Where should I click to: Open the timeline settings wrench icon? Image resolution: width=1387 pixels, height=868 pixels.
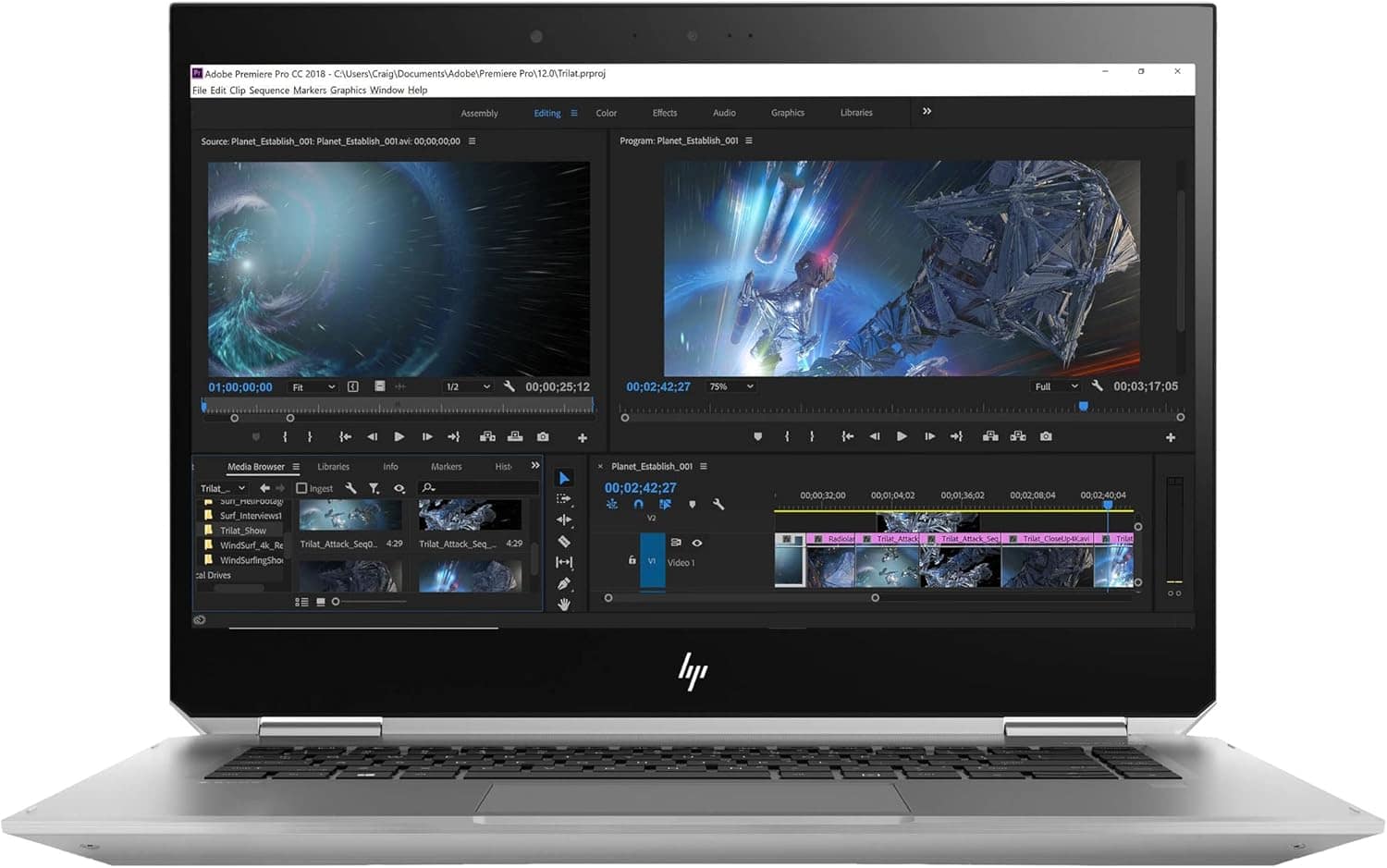pyautogui.click(x=718, y=505)
